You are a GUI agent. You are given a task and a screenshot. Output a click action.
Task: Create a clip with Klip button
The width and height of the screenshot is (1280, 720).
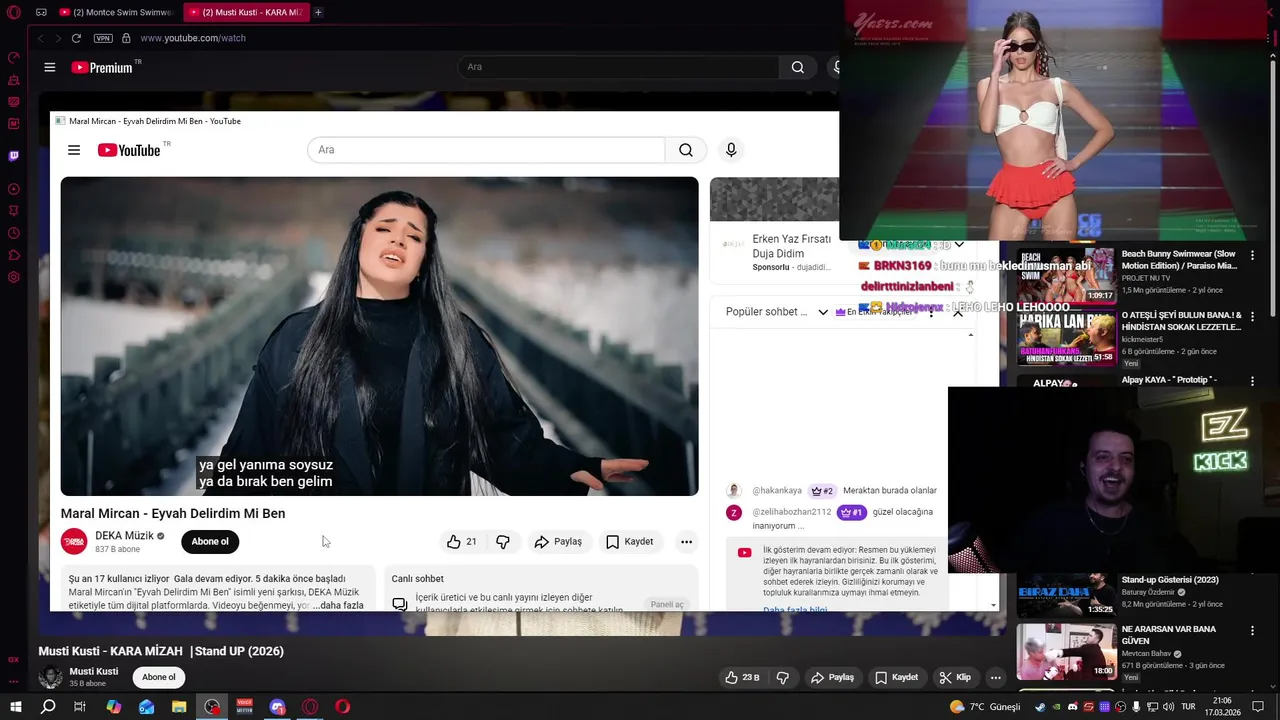(955, 677)
